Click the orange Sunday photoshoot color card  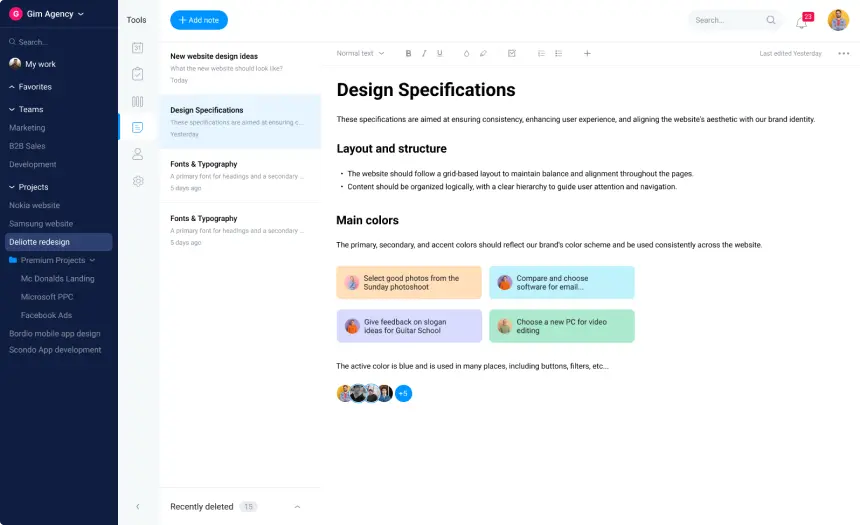click(409, 283)
